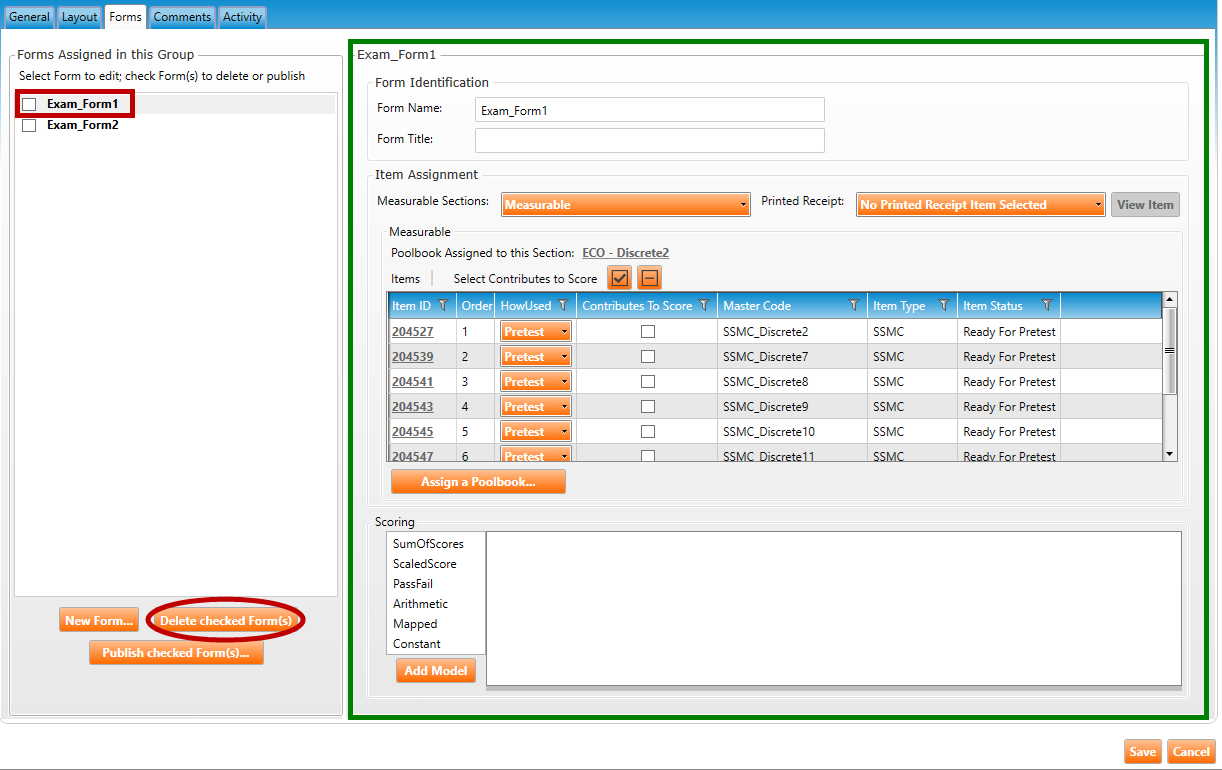Check the Exam_Form1 checkbox
The image size is (1222, 770).
pyautogui.click(x=29, y=104)
